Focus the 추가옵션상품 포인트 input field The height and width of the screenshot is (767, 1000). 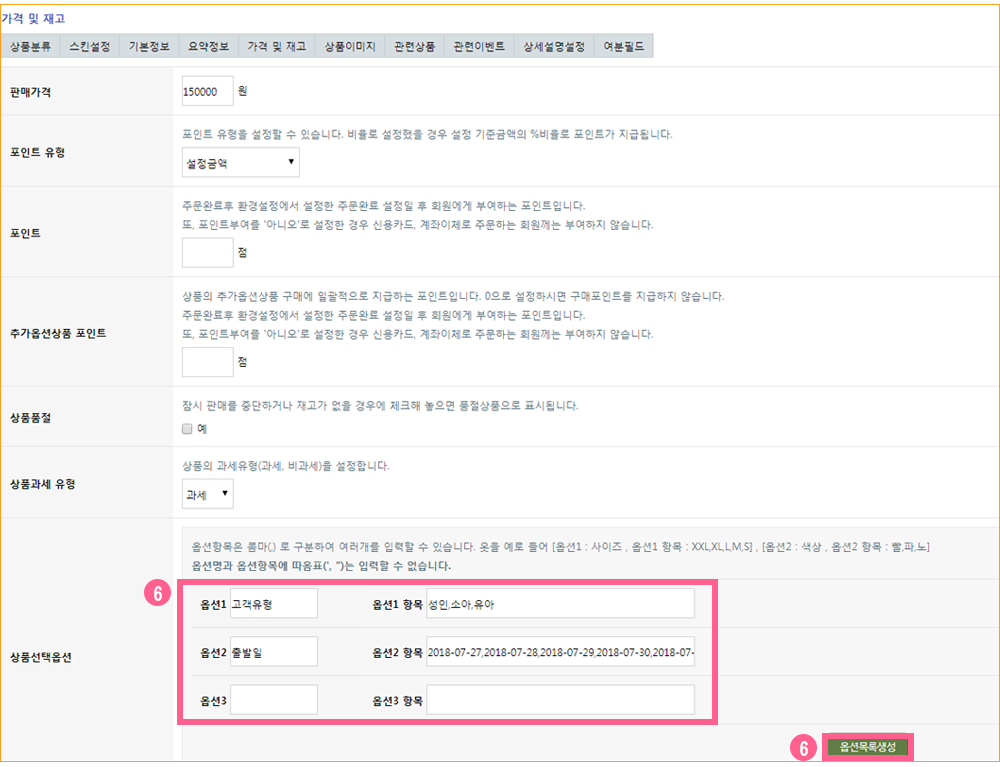pyautogui.click(x=207, y=362)
